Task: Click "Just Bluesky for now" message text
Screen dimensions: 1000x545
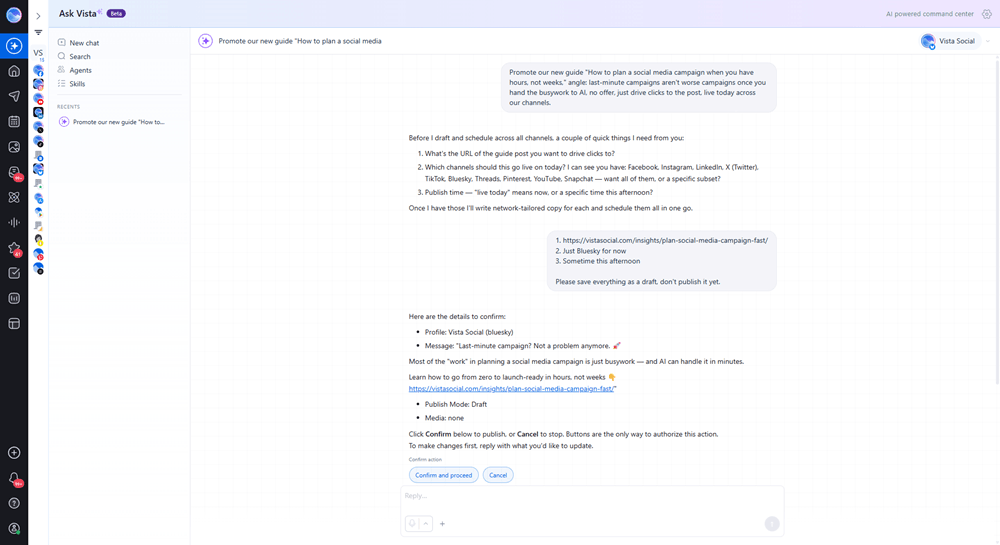Action: [594, 251]
